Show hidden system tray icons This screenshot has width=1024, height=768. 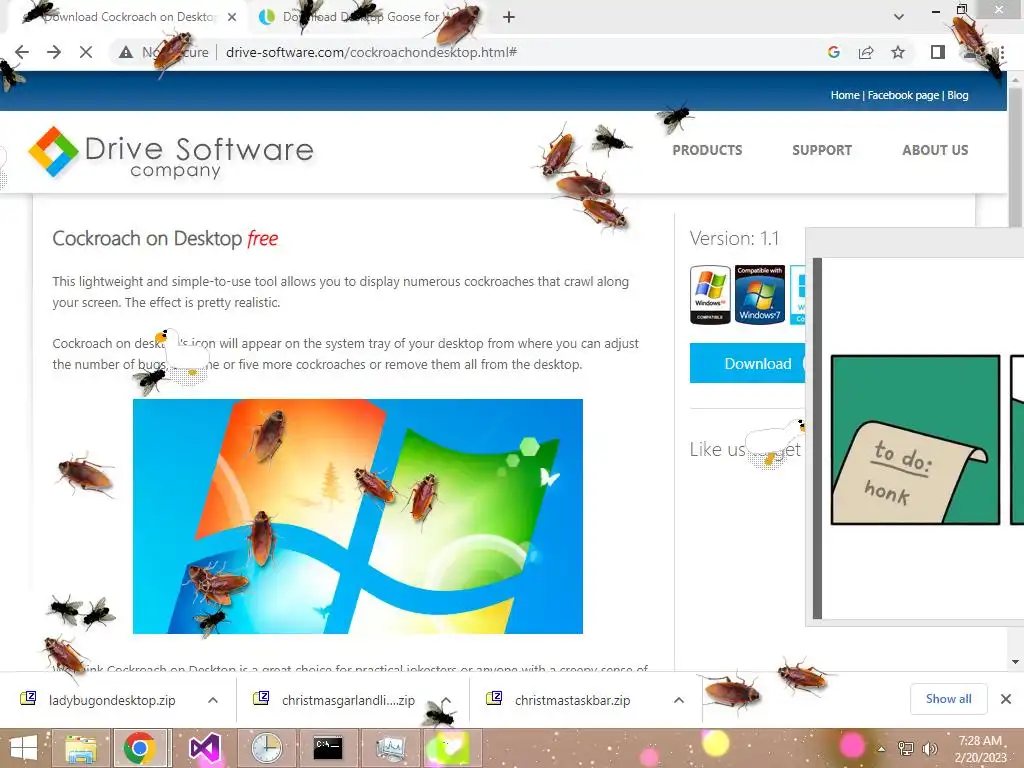click(882, 749)
